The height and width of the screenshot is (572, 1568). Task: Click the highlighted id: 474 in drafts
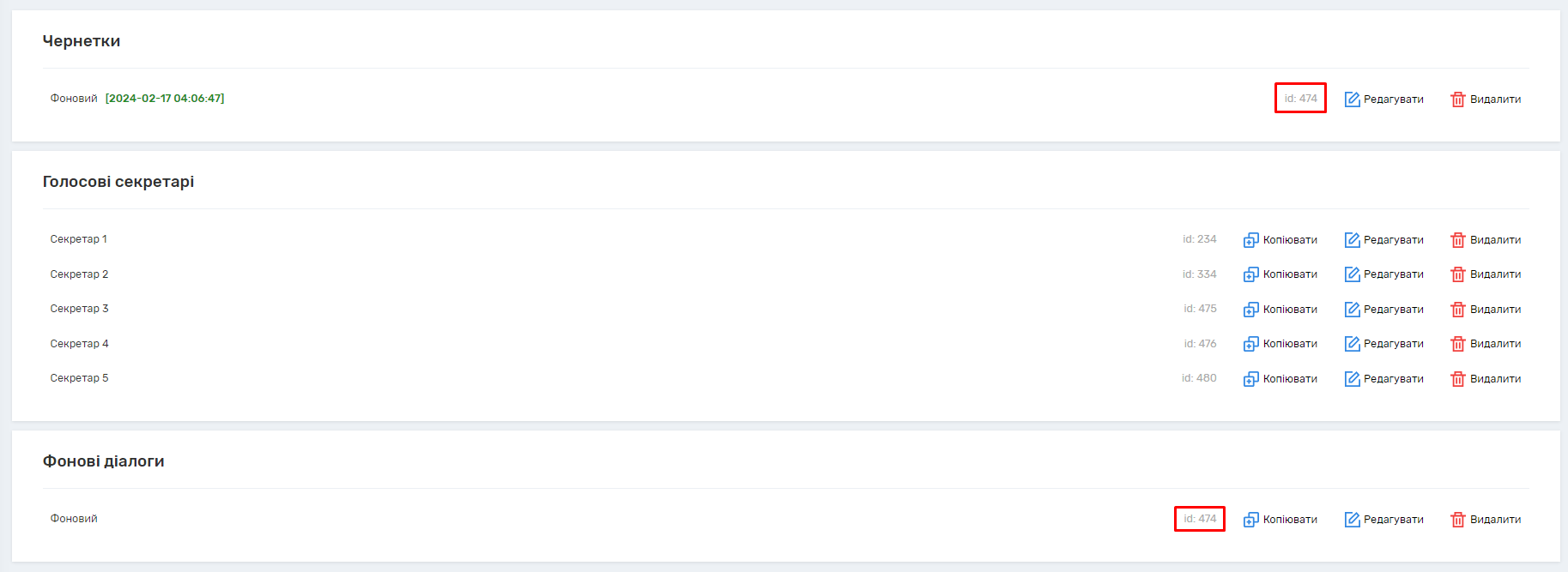1300,99
